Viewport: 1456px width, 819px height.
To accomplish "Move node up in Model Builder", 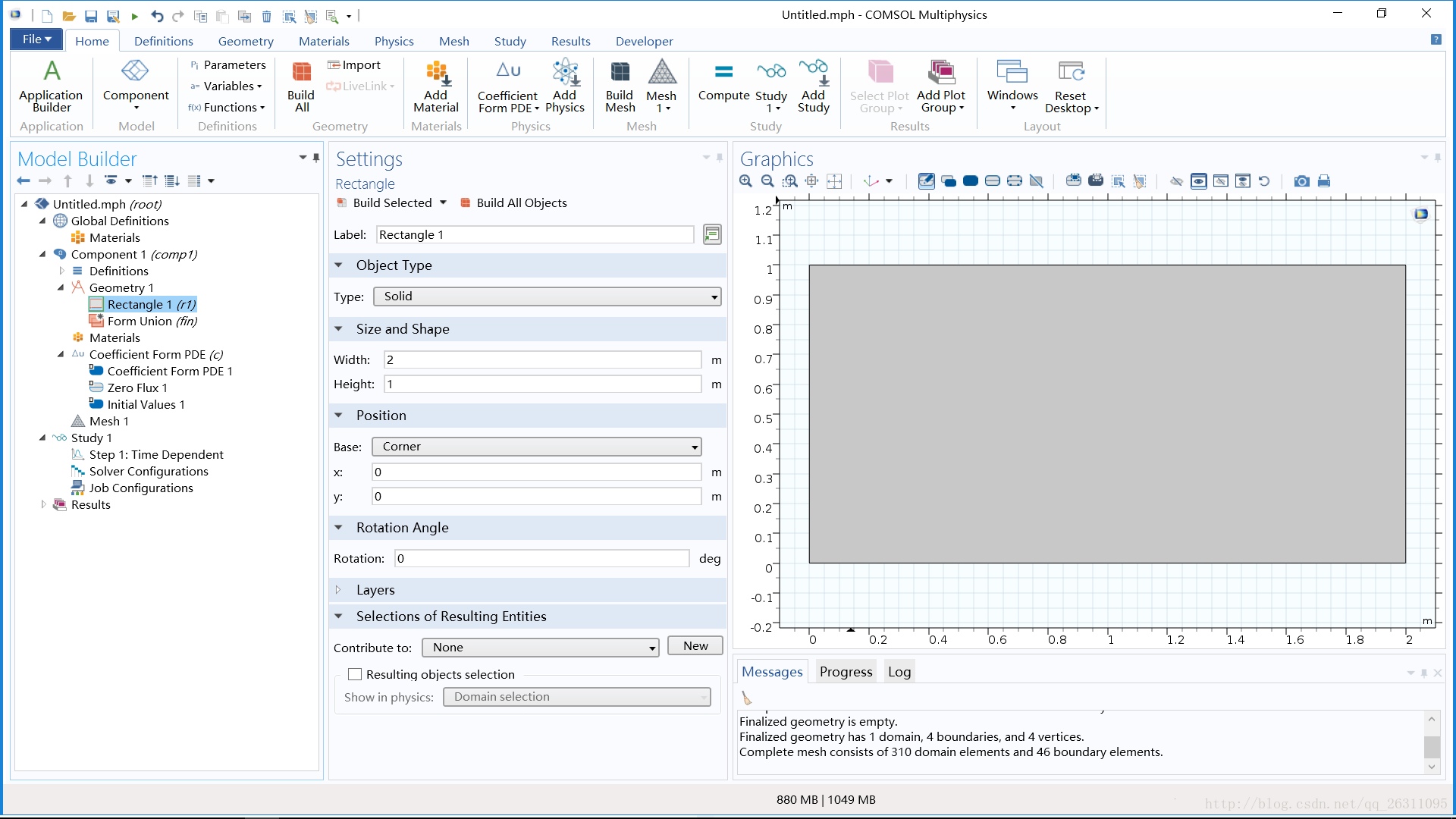I will pyautogui.click(x=67, y=180).
